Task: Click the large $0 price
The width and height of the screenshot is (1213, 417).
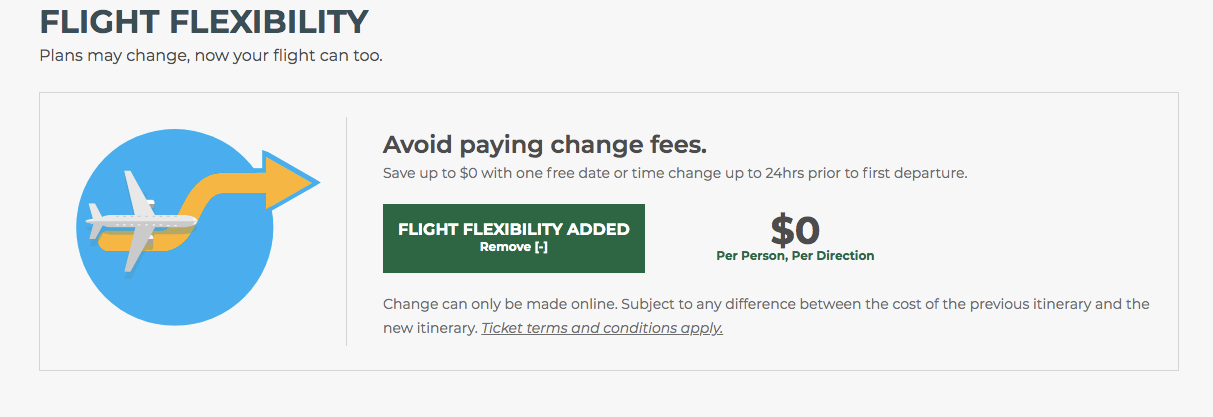Action: [x=795, y=230]
